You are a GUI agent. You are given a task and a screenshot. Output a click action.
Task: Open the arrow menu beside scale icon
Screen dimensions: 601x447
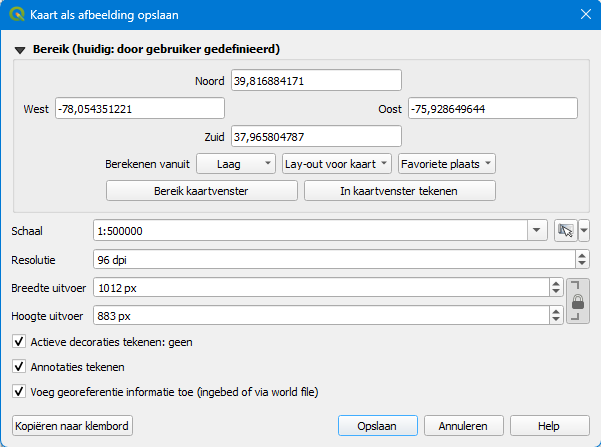point(584,230)
